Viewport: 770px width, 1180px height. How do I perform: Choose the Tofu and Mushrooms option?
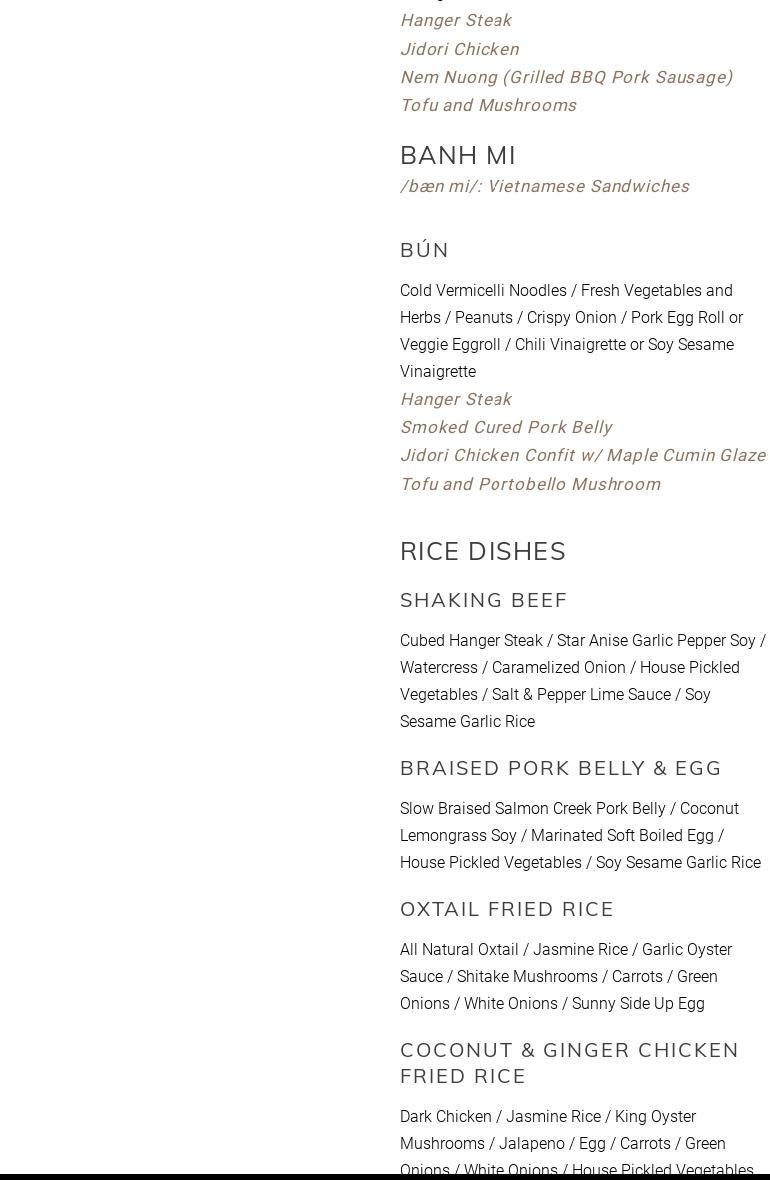[x=488, y=105]
